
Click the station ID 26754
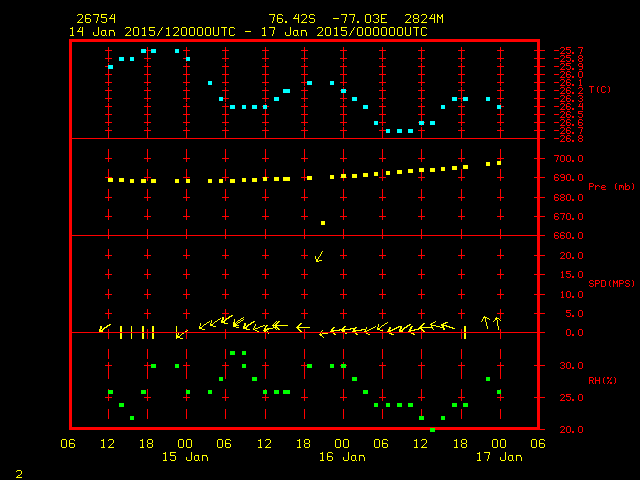pyautogui.click(x=96, y=19)
